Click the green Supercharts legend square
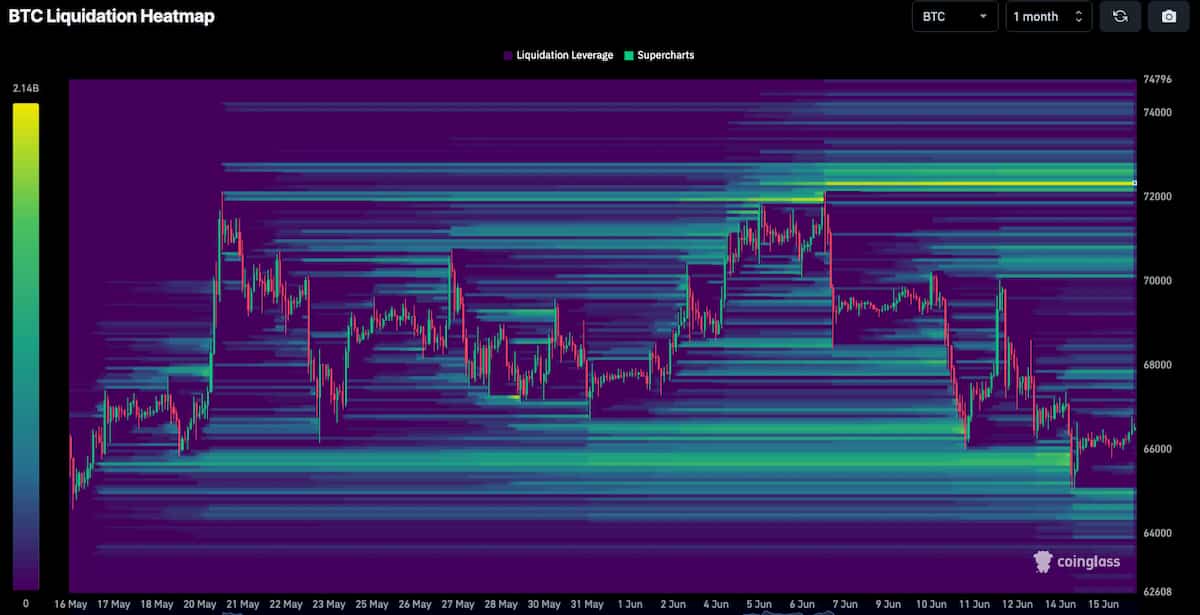The width and height of the screenshot is (1200, 615). (x=628, y=56)
